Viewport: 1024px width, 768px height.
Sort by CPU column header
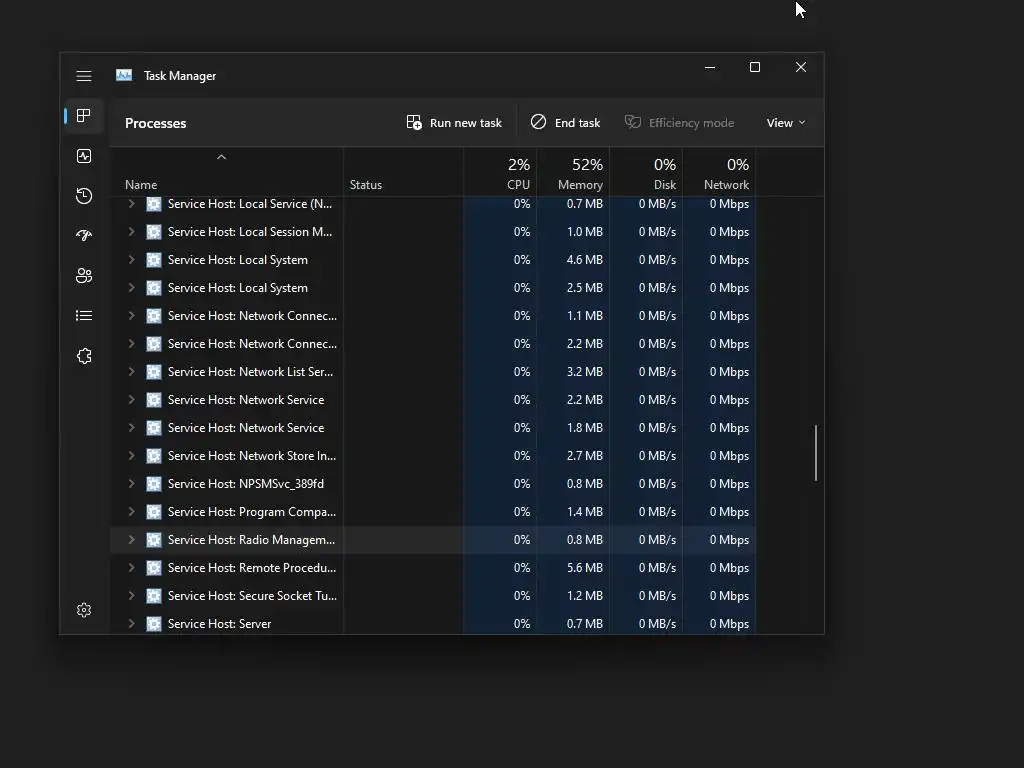click(500, 172)
